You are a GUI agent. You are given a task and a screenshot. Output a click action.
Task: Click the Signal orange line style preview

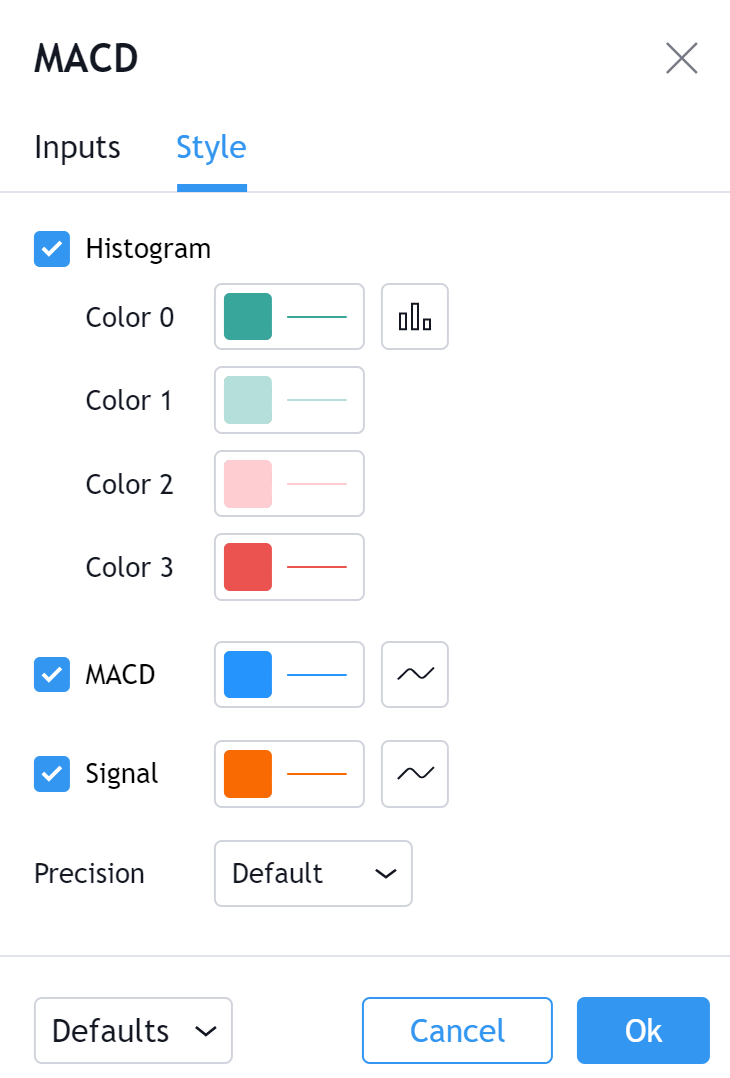click(317, 774)
